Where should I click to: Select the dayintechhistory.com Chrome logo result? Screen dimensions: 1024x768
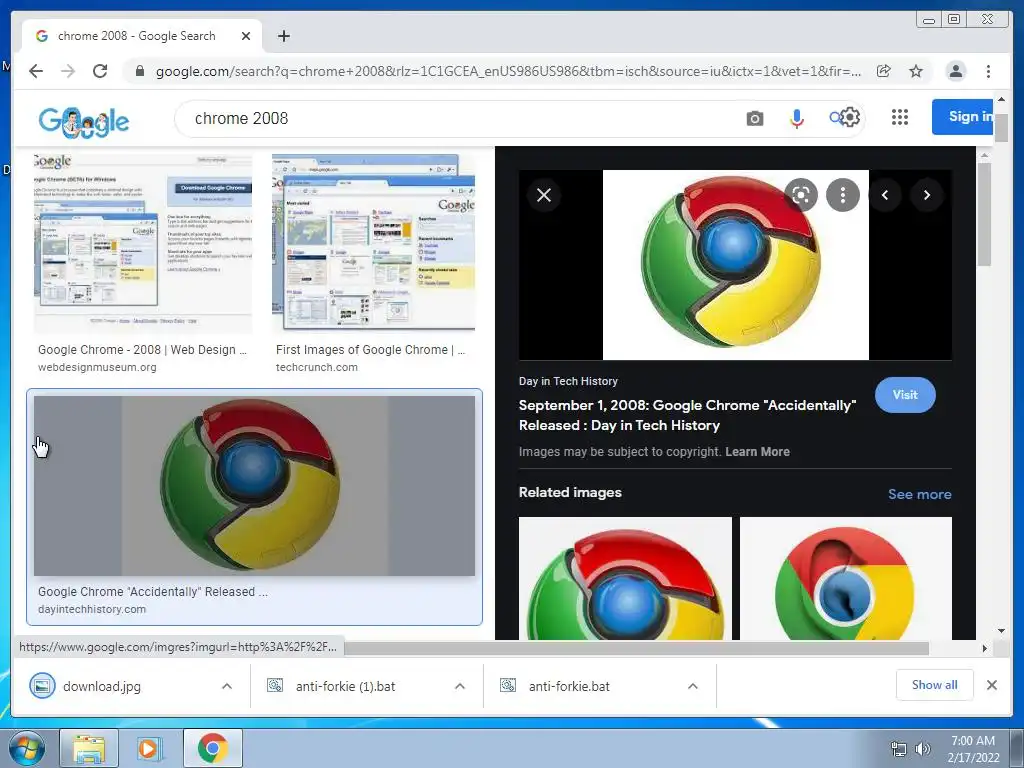(x=254, y=485)
